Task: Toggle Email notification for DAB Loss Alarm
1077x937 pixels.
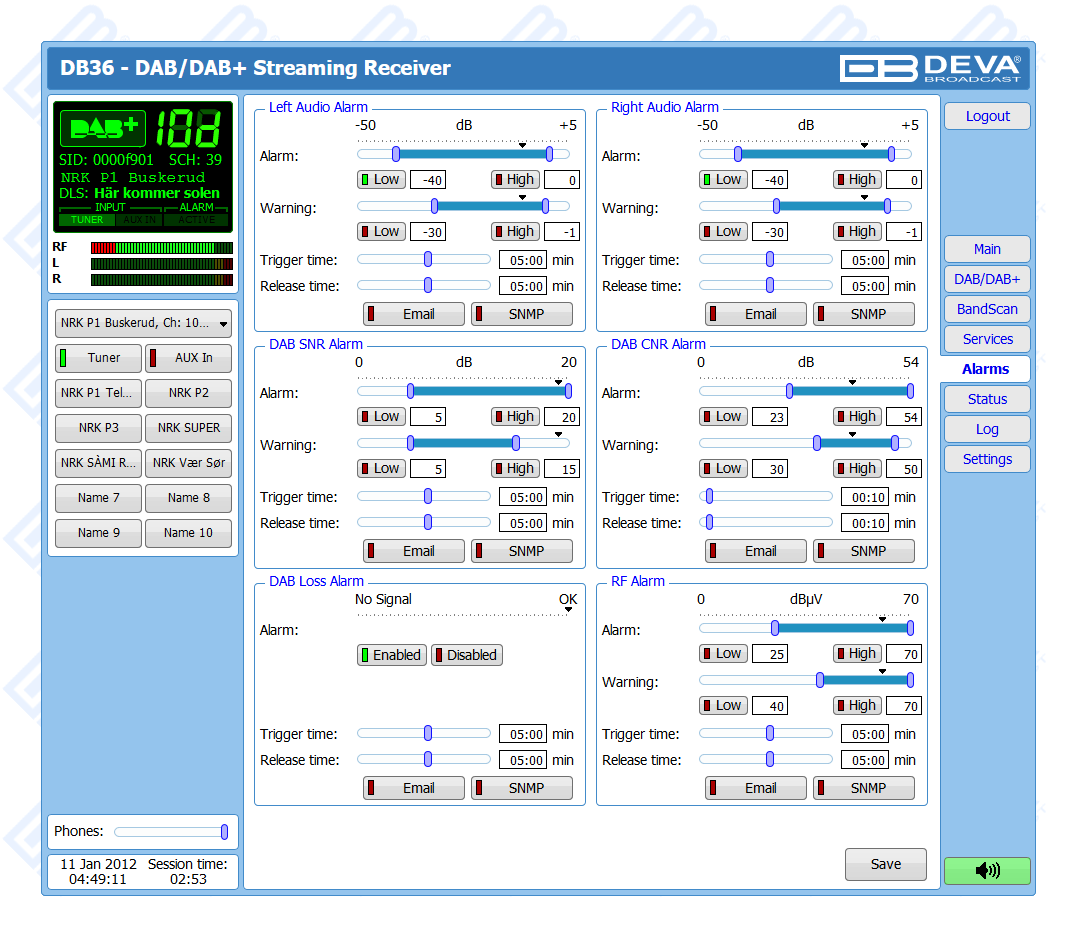Action: point(413,788)
